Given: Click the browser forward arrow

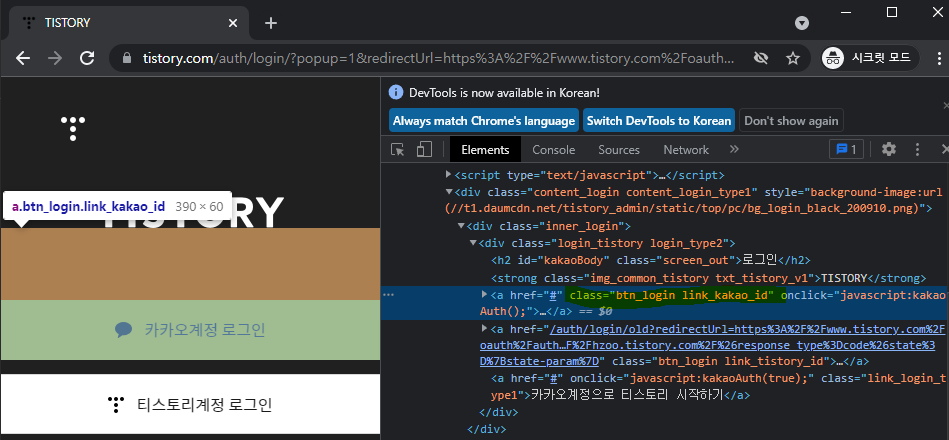Looking at the screenshot, I should click(x=55, y=58).
